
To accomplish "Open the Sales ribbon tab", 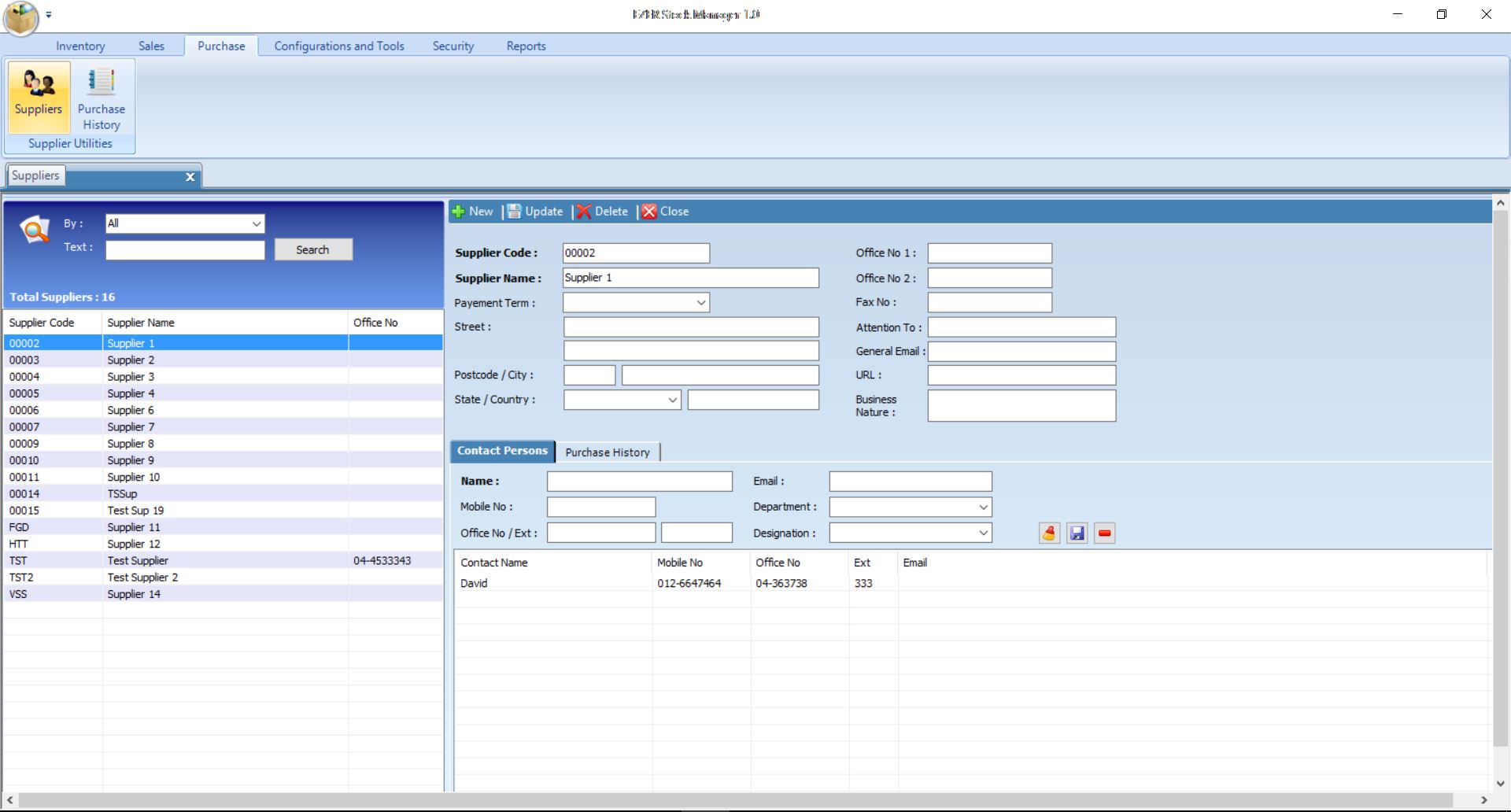I will [151, 46].
